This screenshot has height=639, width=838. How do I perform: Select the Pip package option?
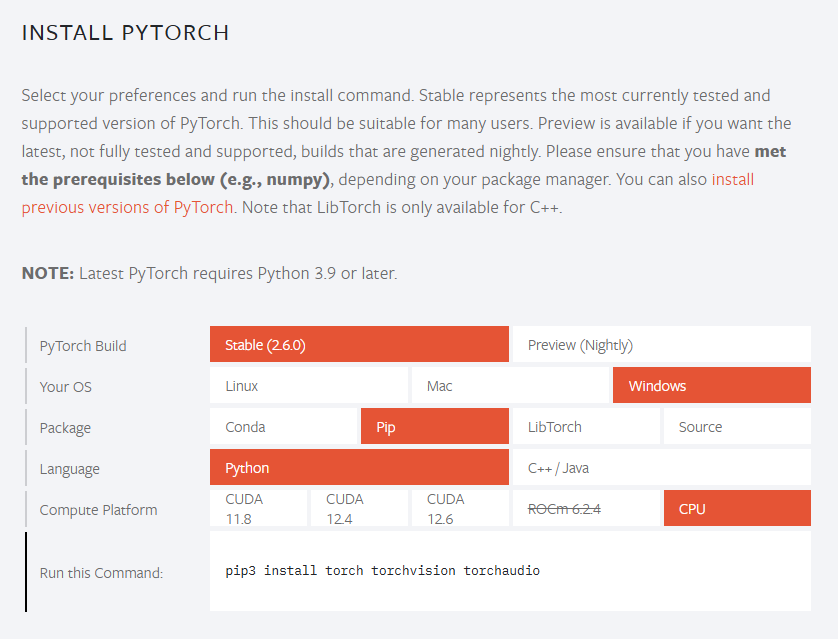coord(435,426)
